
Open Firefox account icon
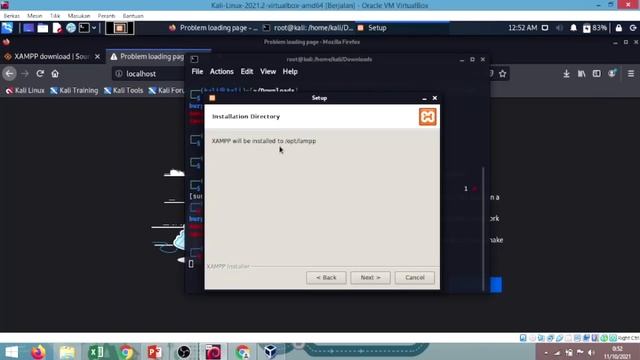coord(612,74)
